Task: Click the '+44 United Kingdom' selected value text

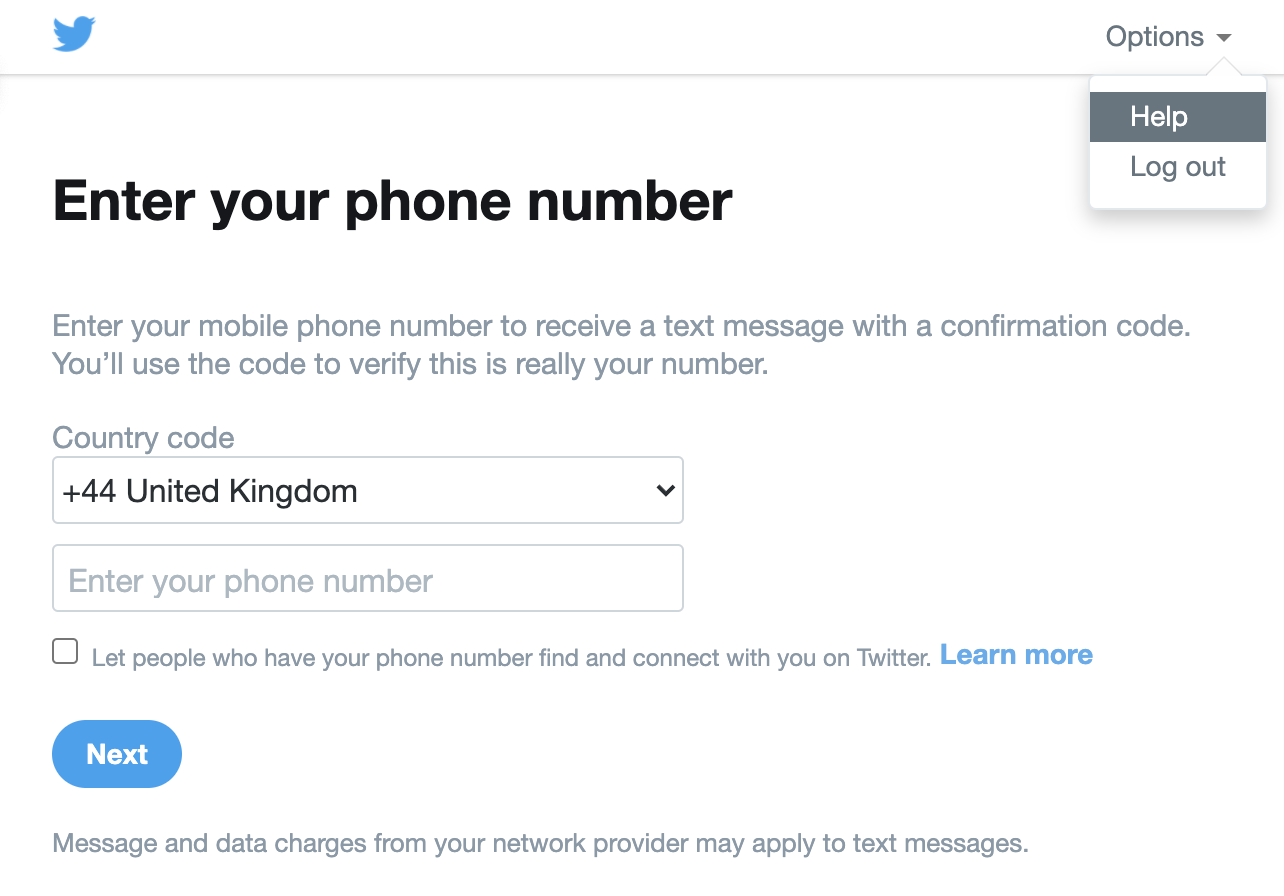Action: (210, 491)
